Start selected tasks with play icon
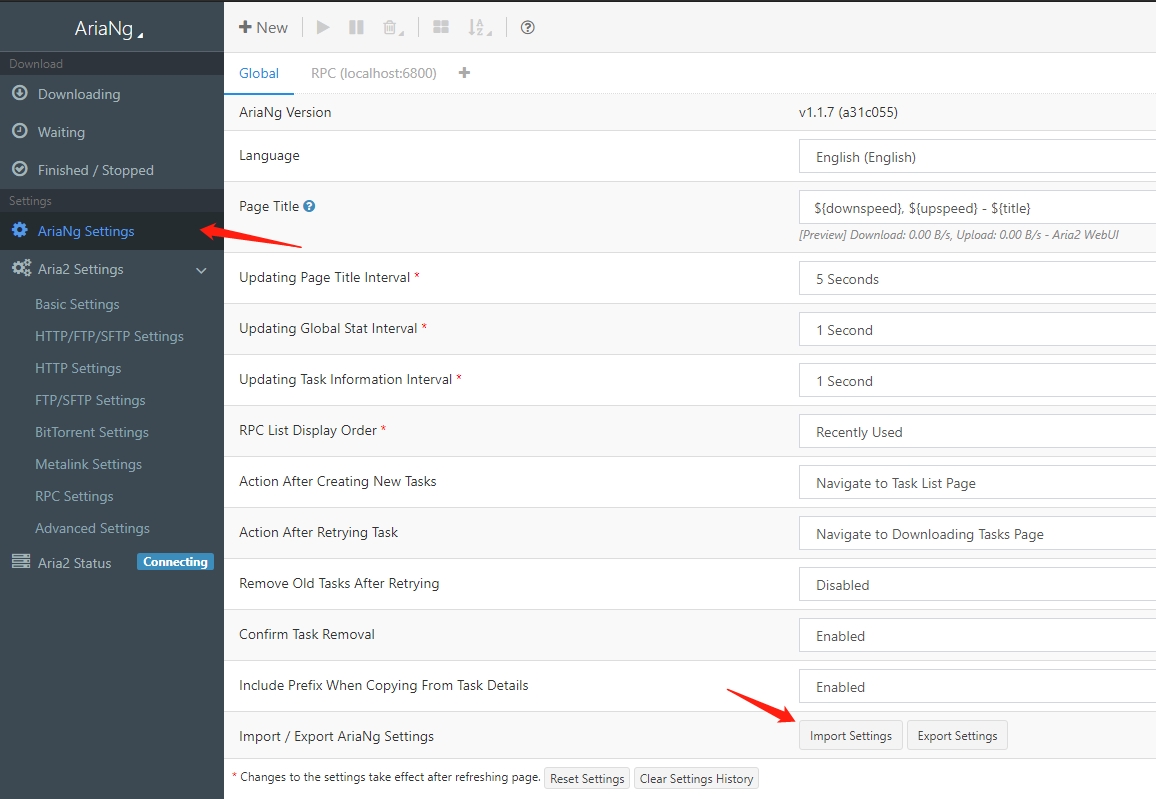The width and height of the screenshot is (1156, 799). click(323, 27)
